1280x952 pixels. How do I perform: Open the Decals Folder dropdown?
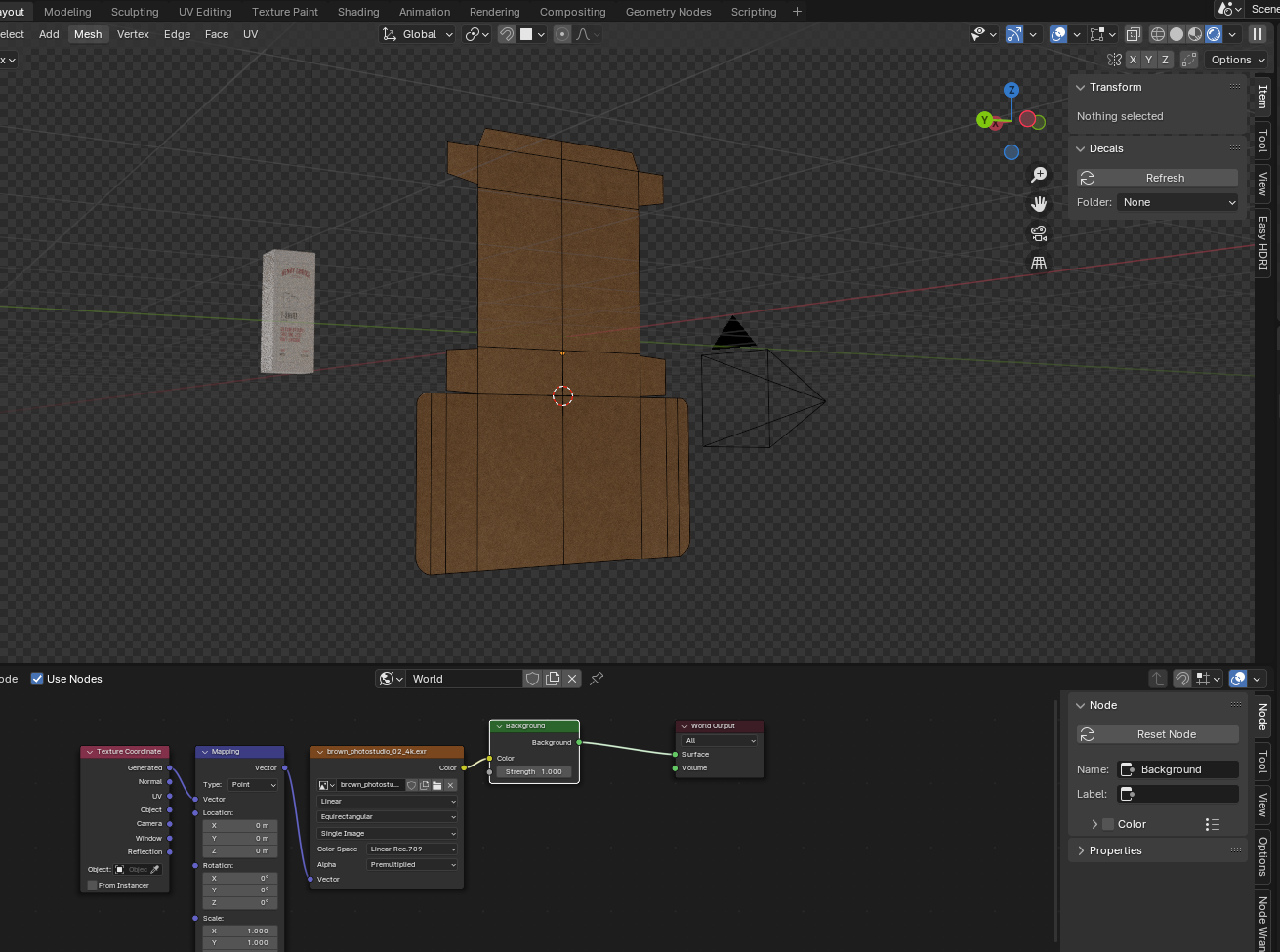(1177, 202)
